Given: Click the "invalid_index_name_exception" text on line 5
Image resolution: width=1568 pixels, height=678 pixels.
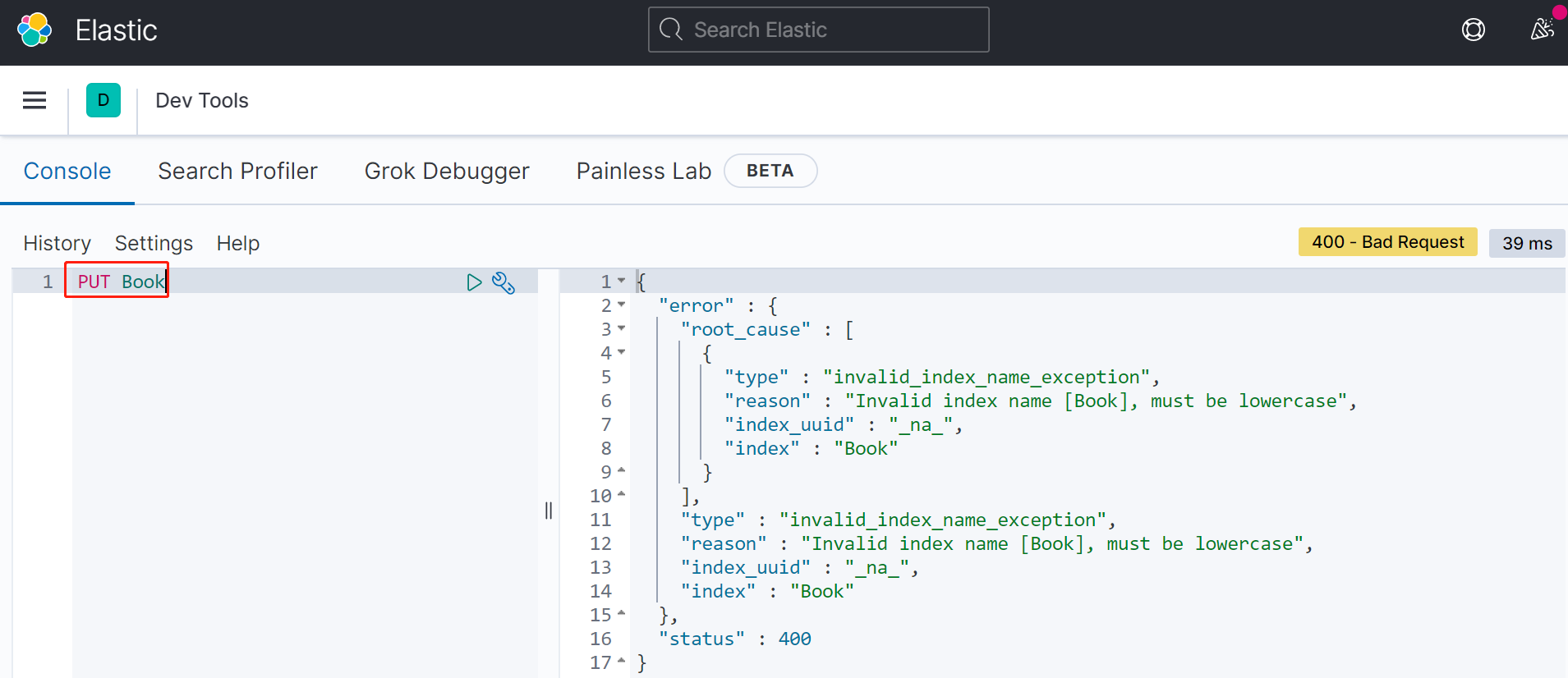Looking at the screenshot, I should tap(986, 377).
